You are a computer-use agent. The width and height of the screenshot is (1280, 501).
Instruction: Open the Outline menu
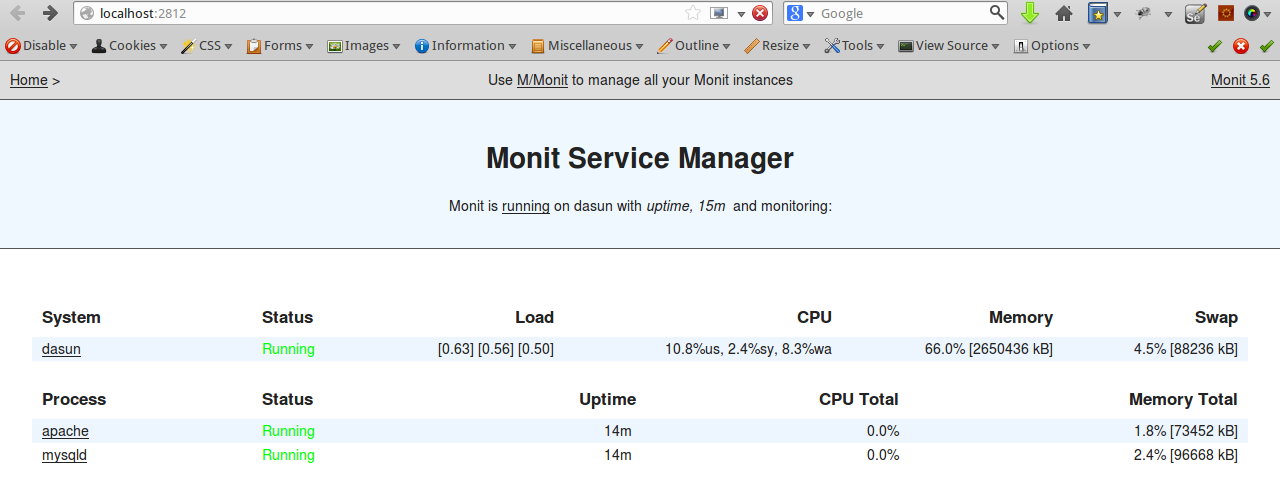pos(693,46)
